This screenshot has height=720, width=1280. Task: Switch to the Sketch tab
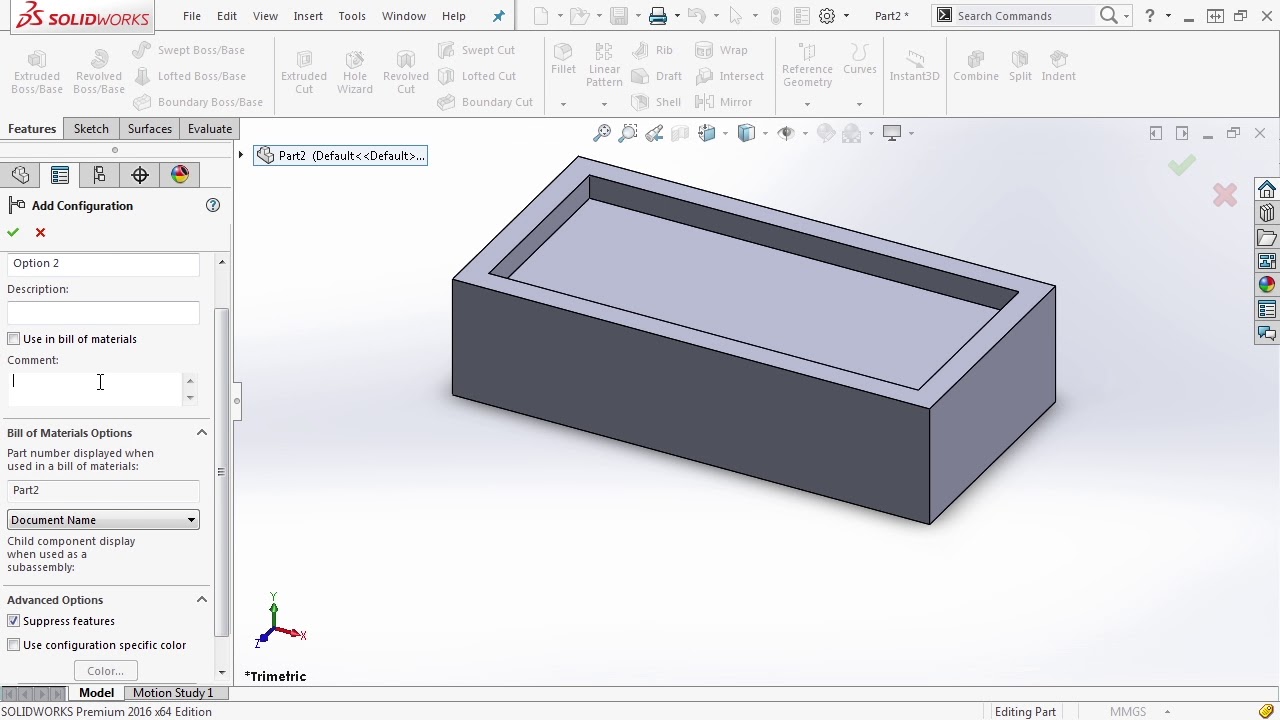pyautogui.click(x=91, y=129)
